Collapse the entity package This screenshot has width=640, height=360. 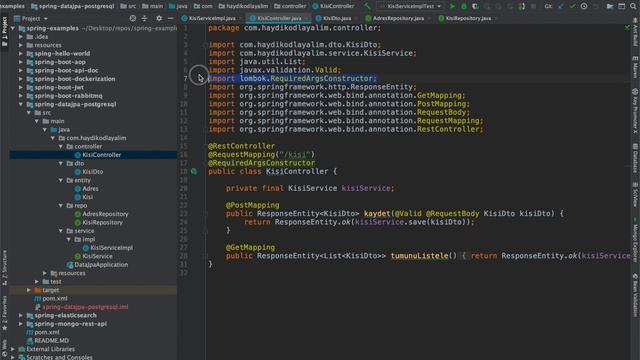pos(61,180)
